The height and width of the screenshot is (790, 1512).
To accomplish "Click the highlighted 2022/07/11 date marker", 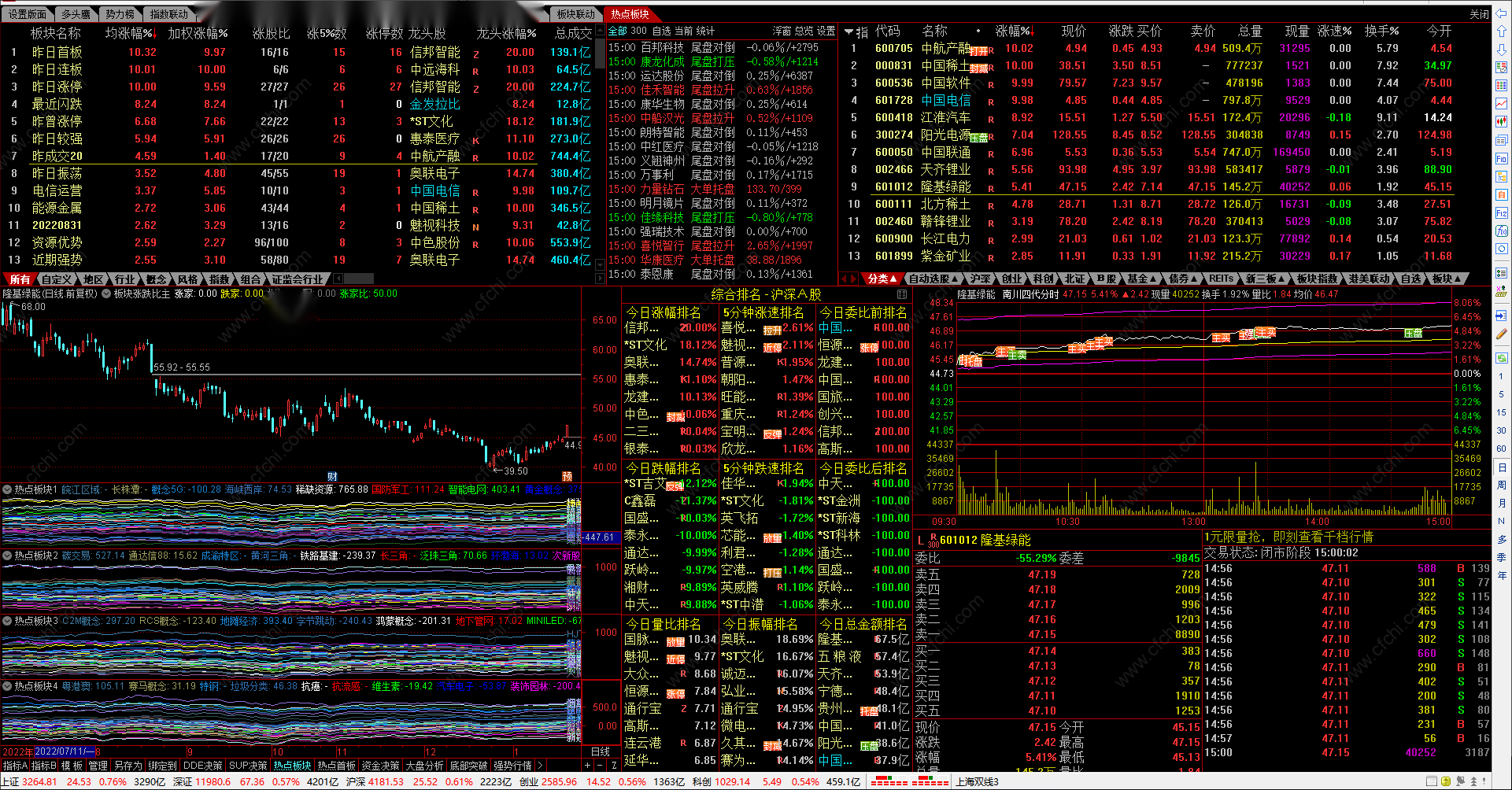I will click(65, 751).
